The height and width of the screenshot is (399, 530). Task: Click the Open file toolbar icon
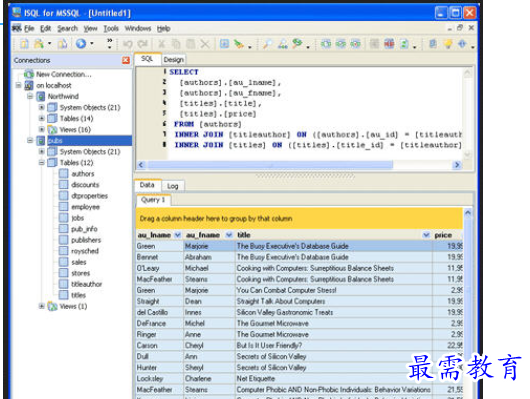40,44
